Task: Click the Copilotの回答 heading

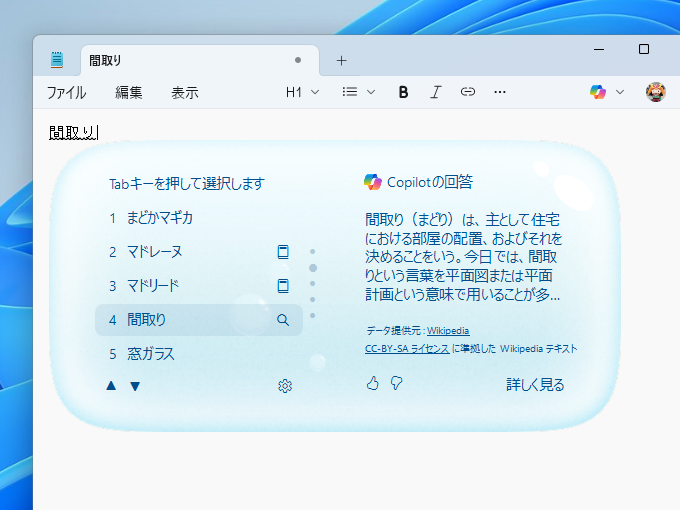Action: 430,182
